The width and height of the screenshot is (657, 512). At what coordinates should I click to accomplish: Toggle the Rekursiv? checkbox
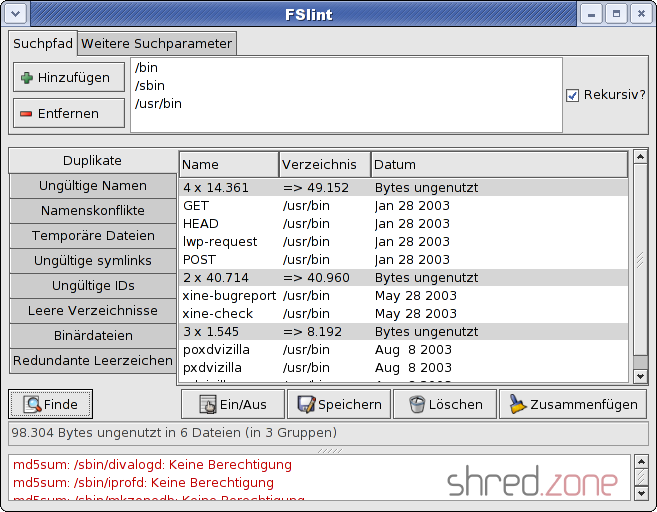tap(572, 95)
